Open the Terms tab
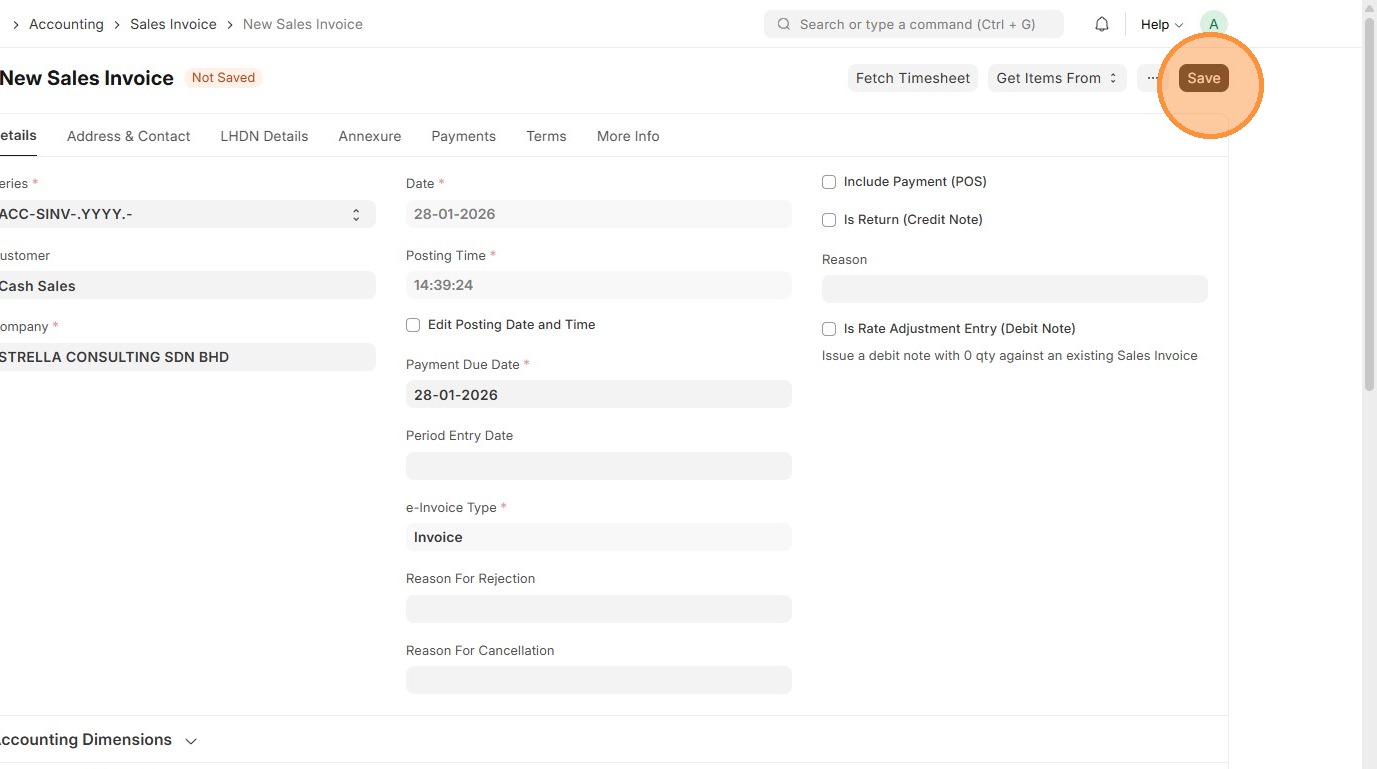Image resolution: width=1377 pixels, height=769 pixels. tap(546, 136)
